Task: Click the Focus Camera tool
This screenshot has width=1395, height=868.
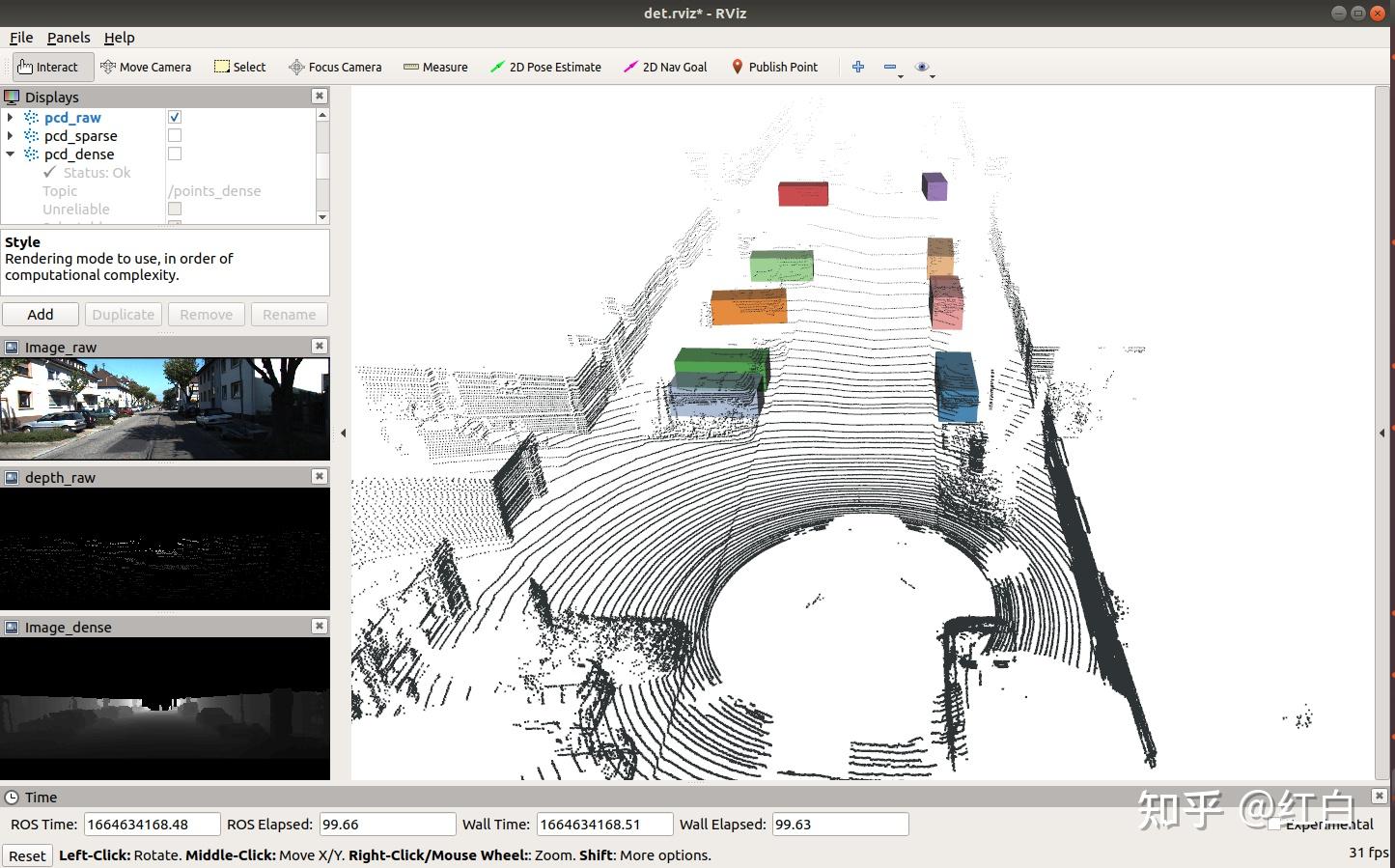Action: click(x=335, y=67)
